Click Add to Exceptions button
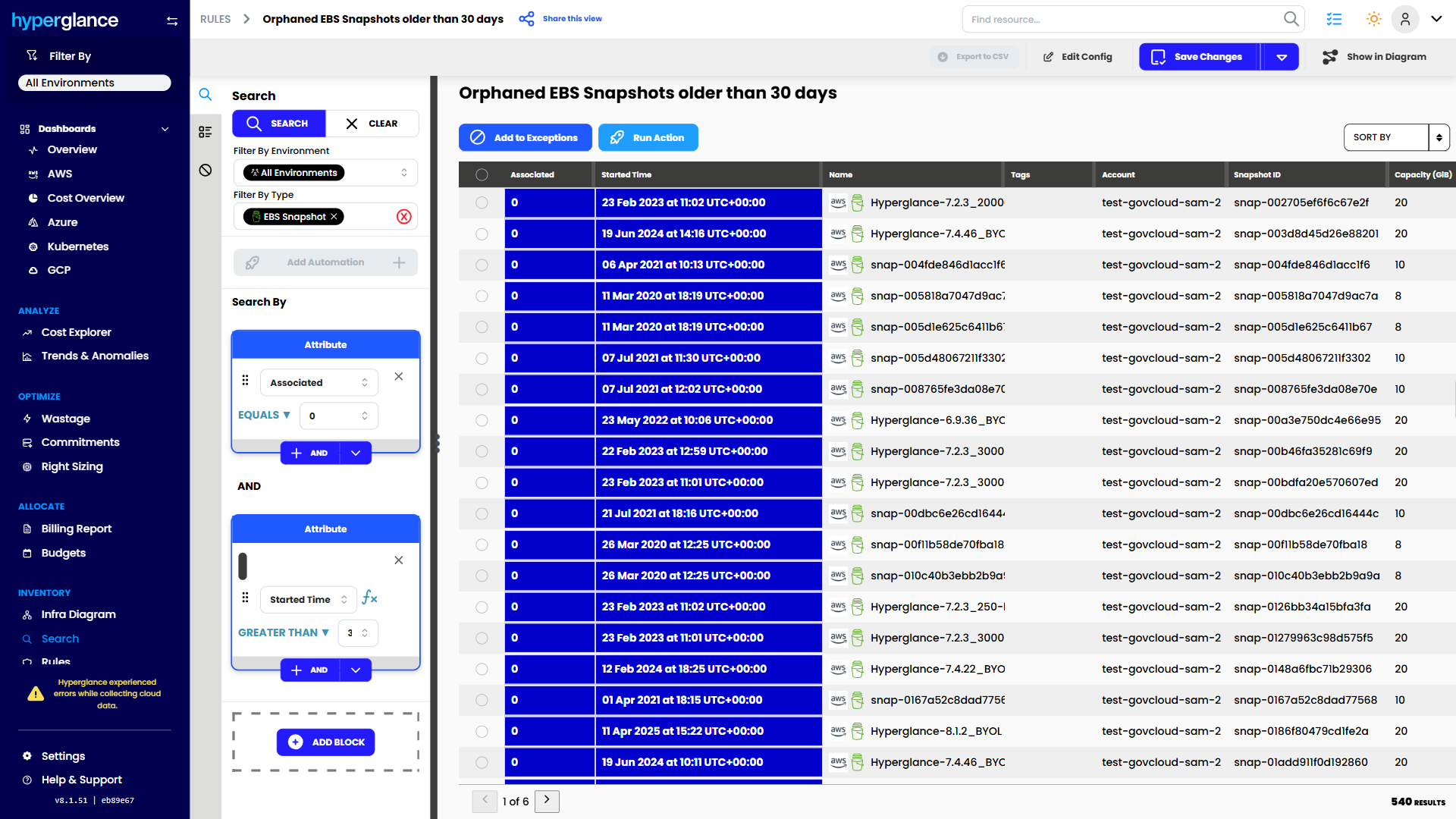 (x=525, y=137)
